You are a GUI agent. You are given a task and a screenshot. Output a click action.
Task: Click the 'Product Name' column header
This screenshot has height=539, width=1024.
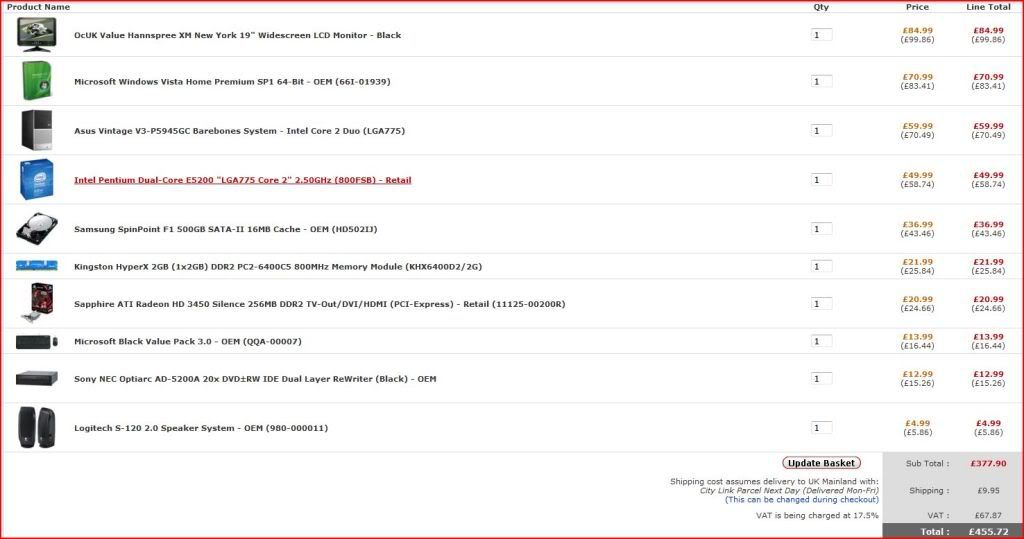click(39, 7)
